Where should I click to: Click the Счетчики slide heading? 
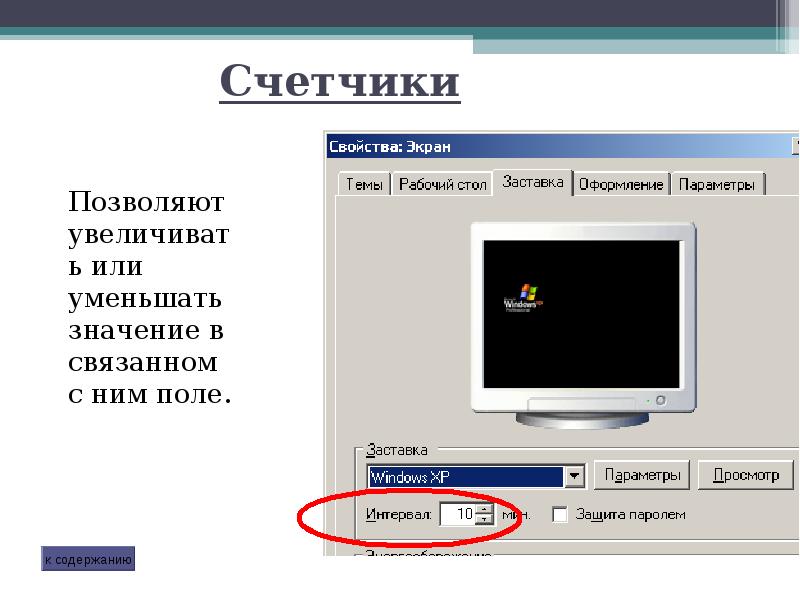(340, 81)
